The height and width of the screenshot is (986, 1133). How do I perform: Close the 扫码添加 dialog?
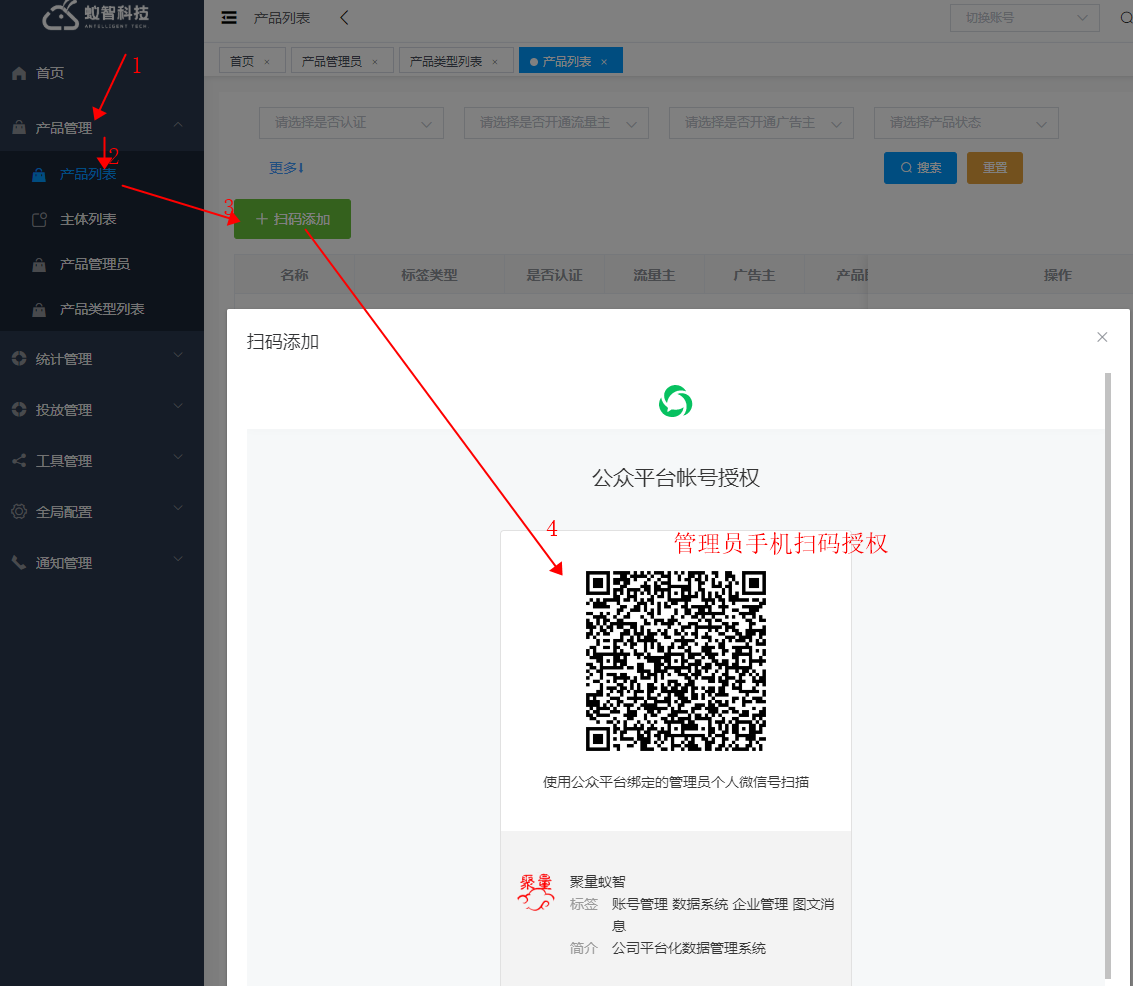coord(1102,337)
